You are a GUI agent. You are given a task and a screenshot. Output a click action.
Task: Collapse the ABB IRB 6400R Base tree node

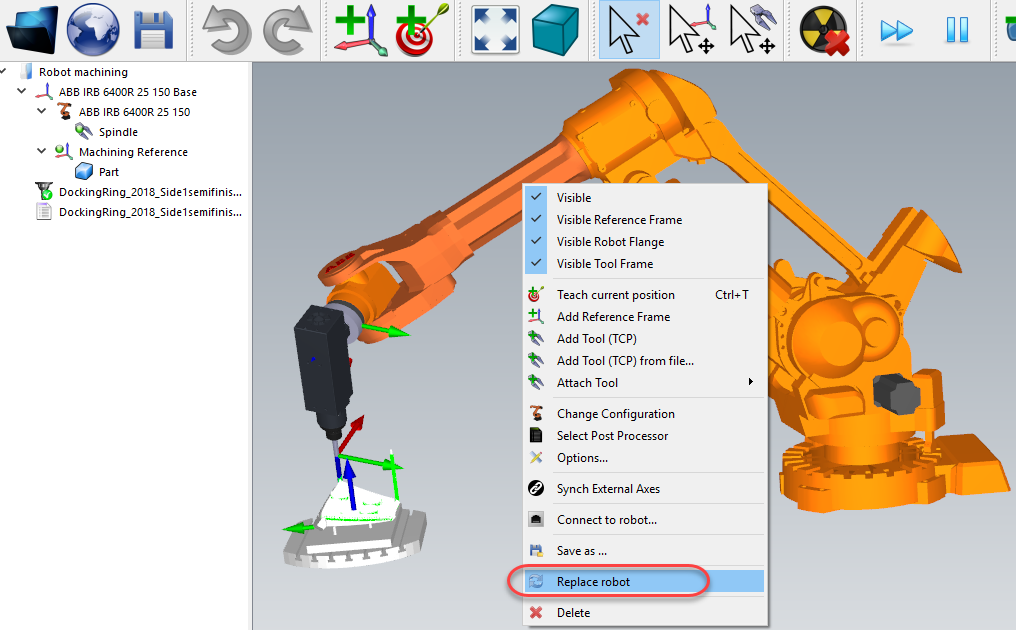(x=22, y=92)
